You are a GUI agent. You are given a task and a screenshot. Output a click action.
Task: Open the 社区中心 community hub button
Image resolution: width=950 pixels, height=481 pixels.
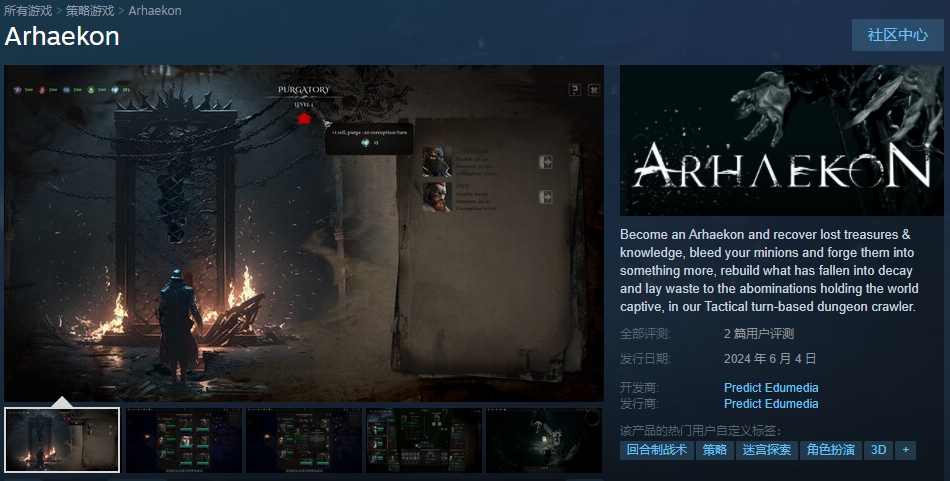pos(897,35)
